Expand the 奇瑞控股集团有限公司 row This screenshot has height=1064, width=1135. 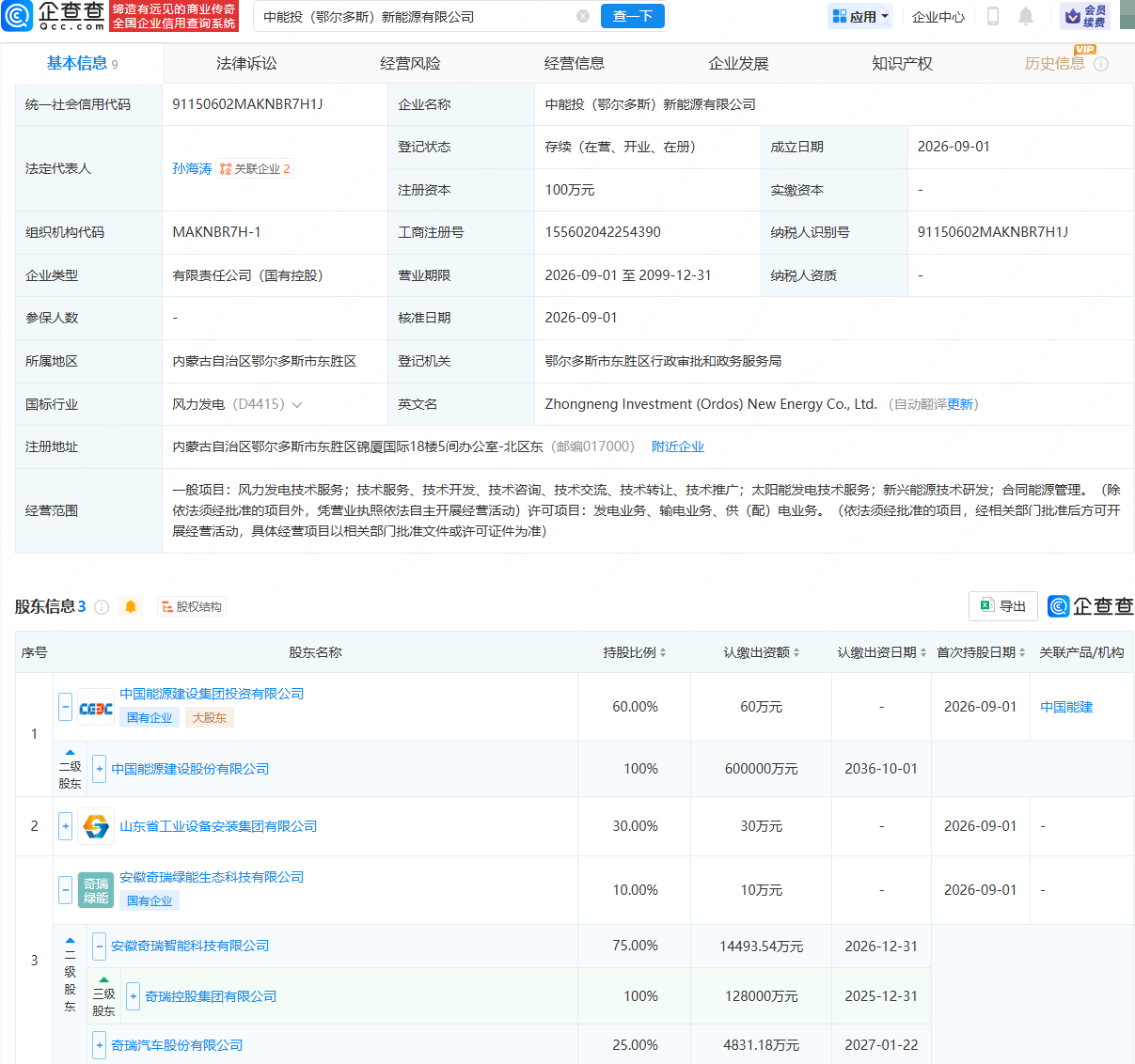click(x=133, y=996)
